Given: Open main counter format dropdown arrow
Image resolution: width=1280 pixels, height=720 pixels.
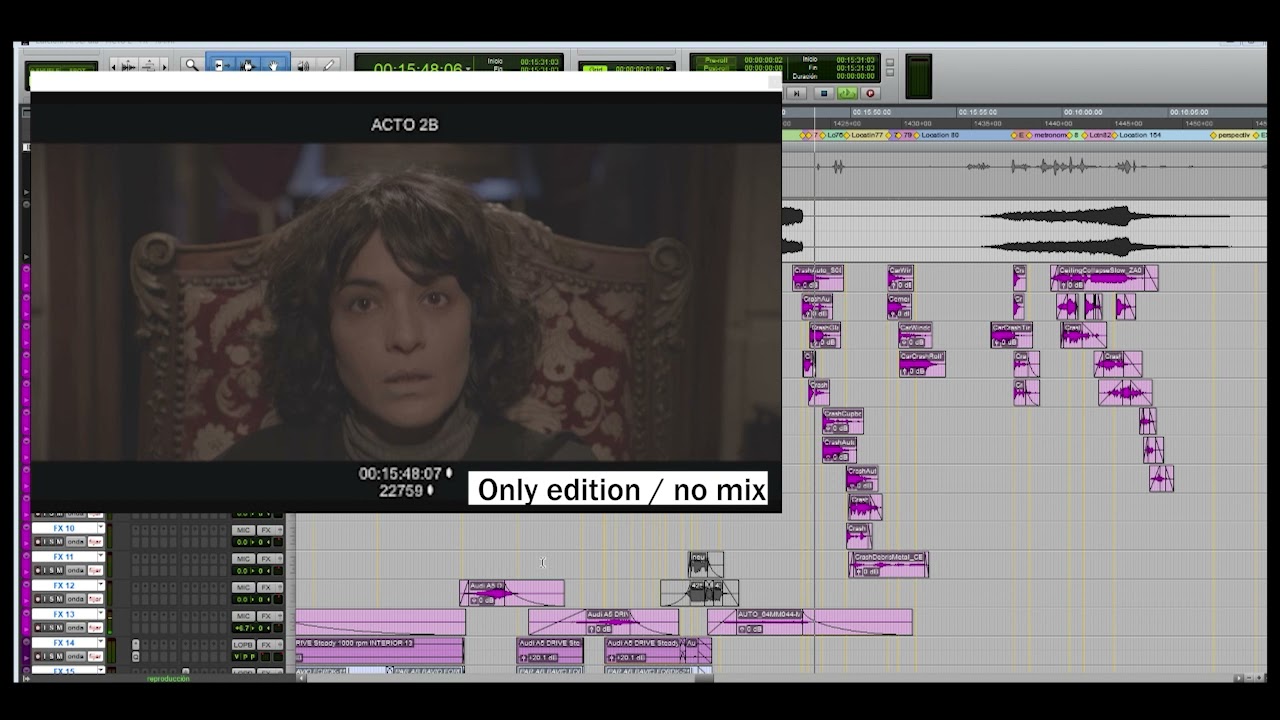Looking at the screenshot, I should coord(468,68).
